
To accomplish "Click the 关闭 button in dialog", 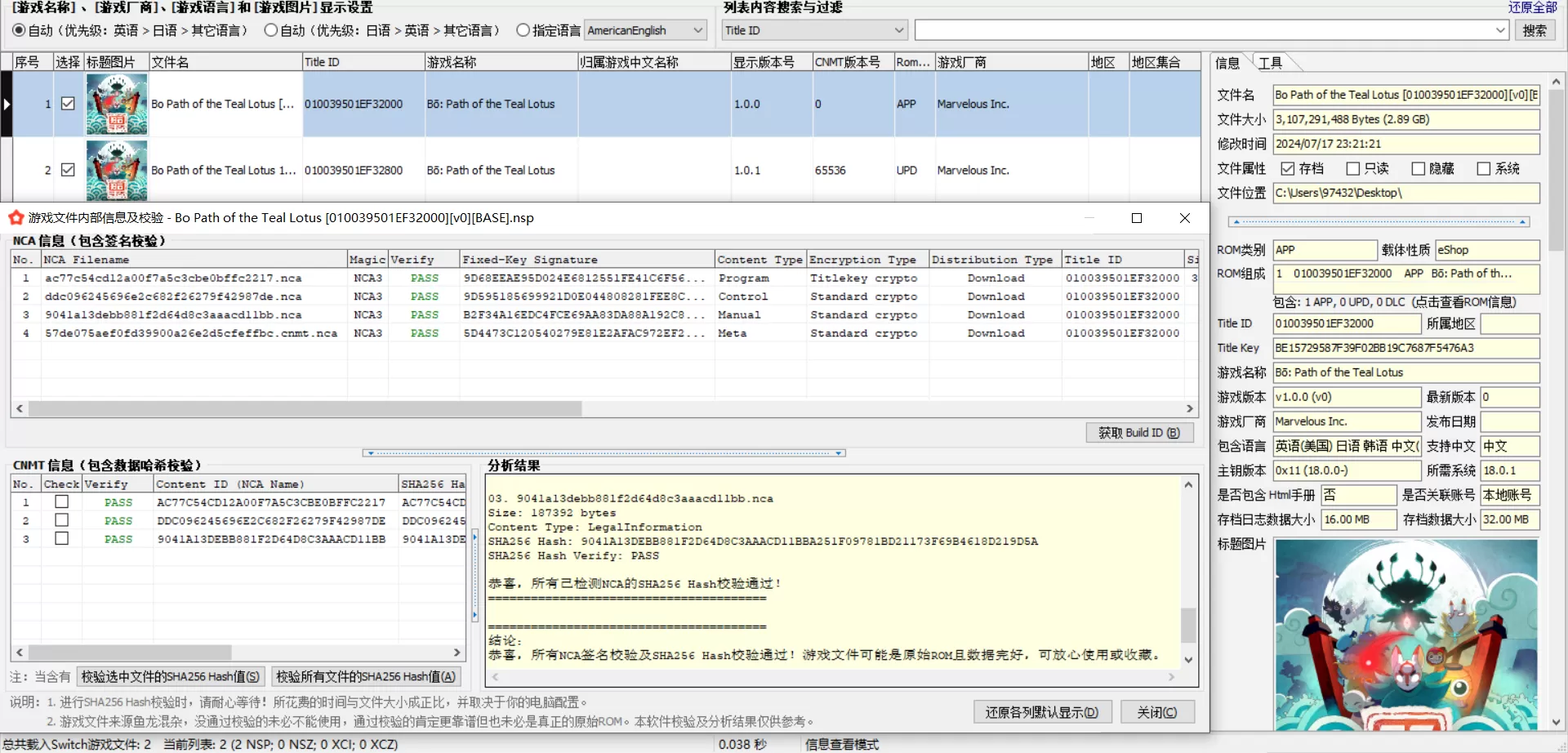I will click(x=1157, y=712).
